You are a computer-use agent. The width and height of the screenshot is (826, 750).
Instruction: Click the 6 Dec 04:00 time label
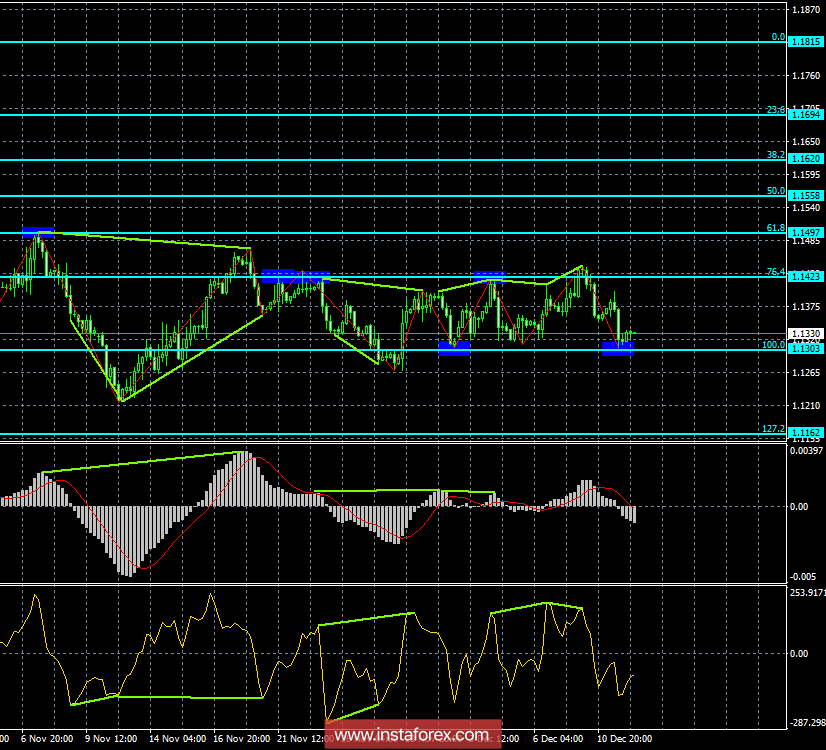pyautogui.click(x=557, y=739)
